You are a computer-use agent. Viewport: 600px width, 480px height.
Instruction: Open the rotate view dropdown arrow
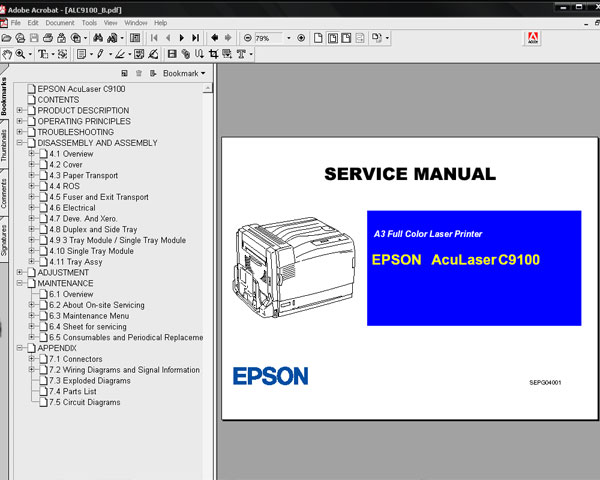pyautogui.click(x=387, y=38)
